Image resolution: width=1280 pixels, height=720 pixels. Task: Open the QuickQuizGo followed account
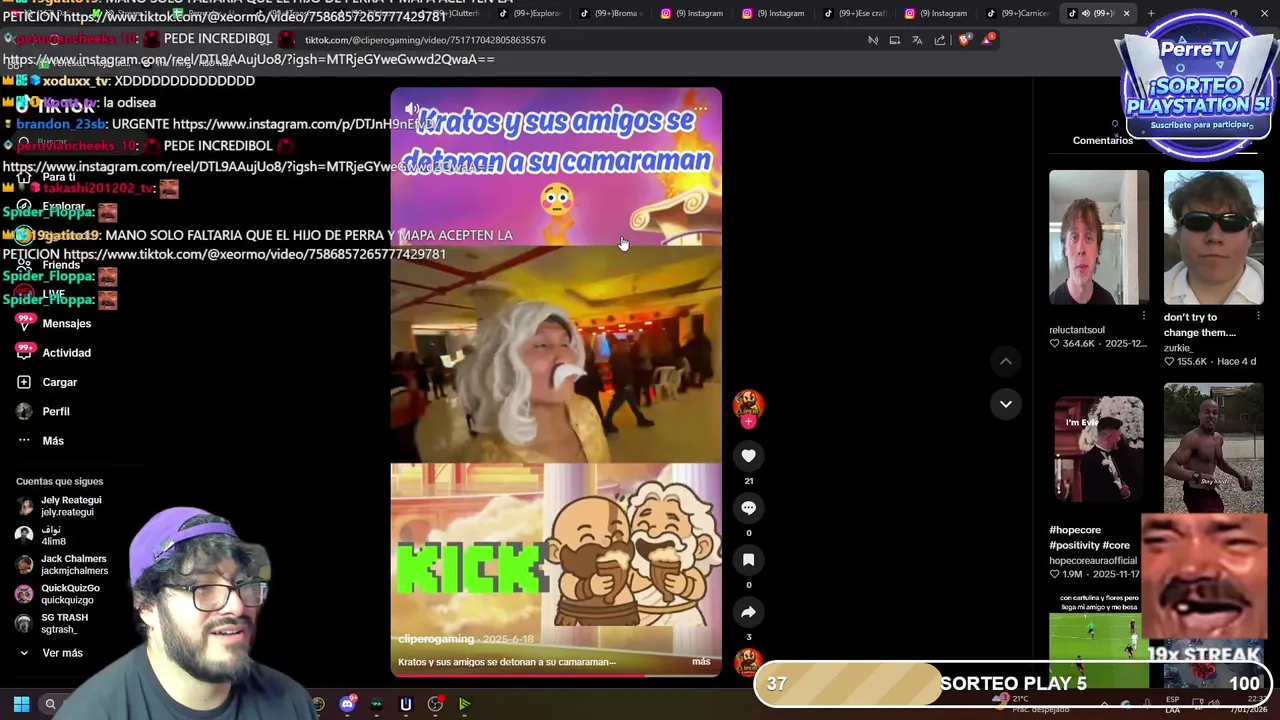(60, 594)
